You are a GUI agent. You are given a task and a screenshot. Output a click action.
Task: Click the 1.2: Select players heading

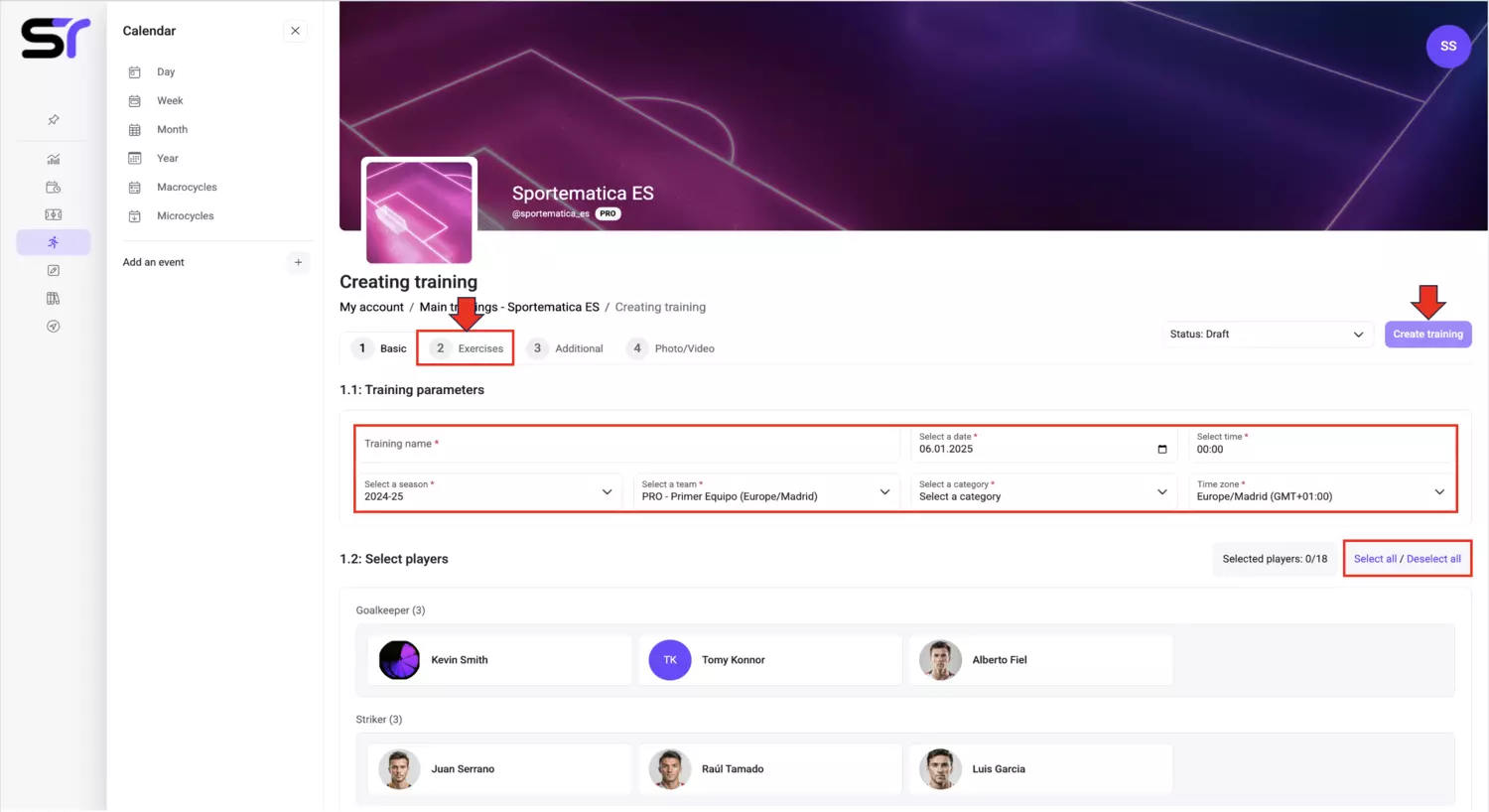(394, 559)
